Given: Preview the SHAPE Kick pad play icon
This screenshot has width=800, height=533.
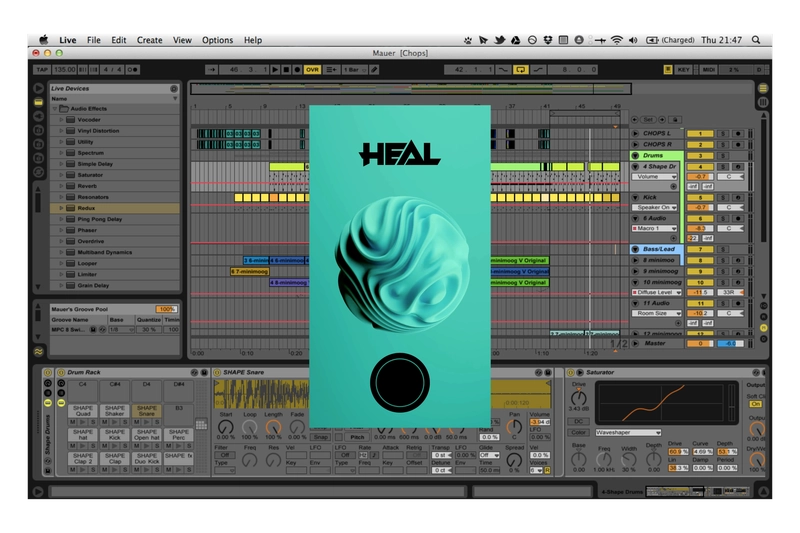Looking at the screenshot, I should tap(115, 446).
